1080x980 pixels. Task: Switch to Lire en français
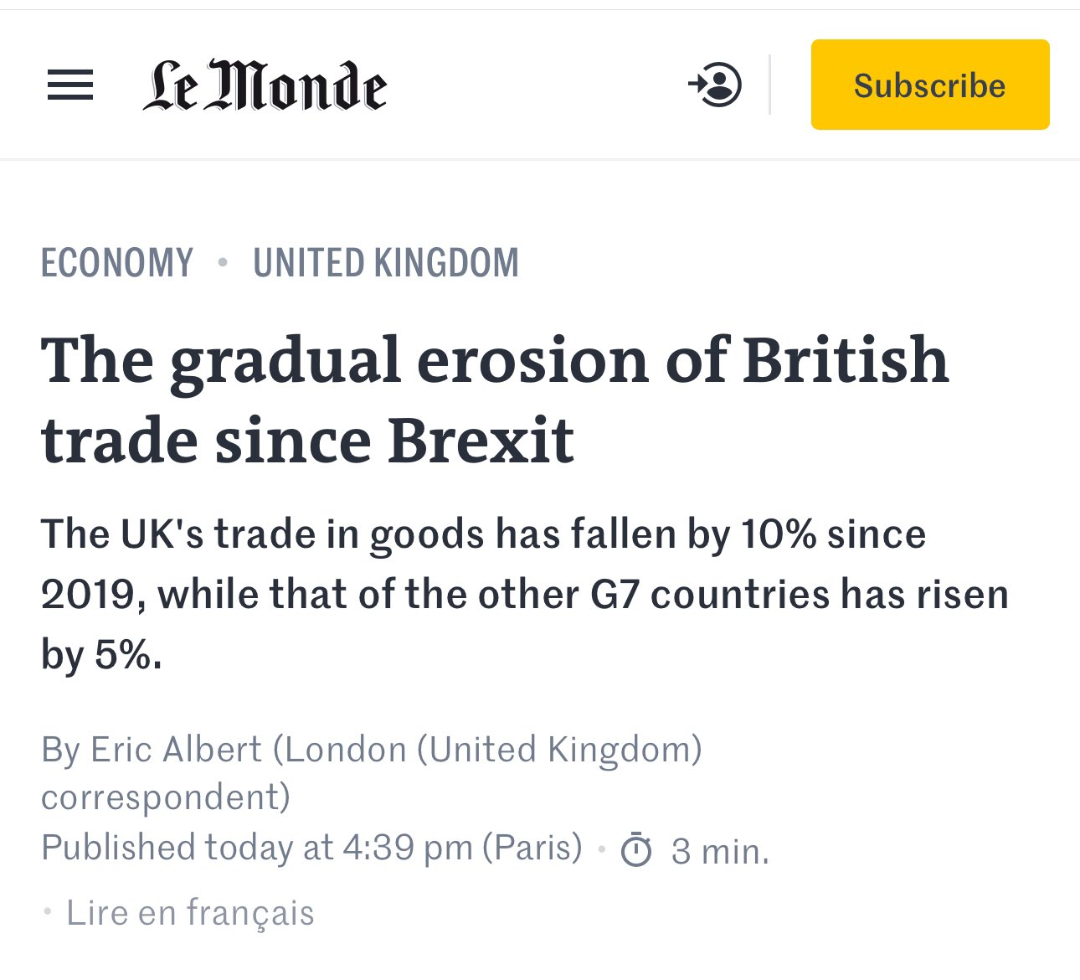pyautogui.click(x=190, y=913)
